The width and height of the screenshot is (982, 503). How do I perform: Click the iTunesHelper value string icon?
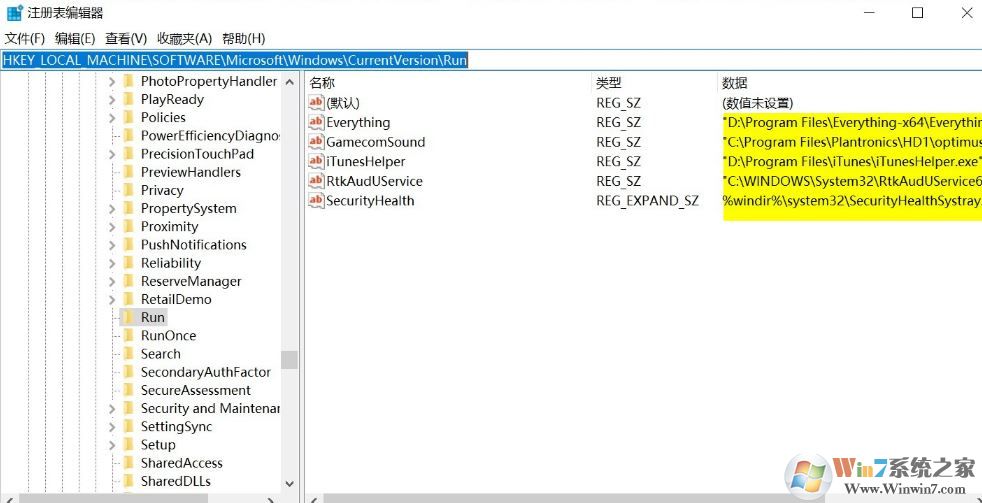pos(316,161)
